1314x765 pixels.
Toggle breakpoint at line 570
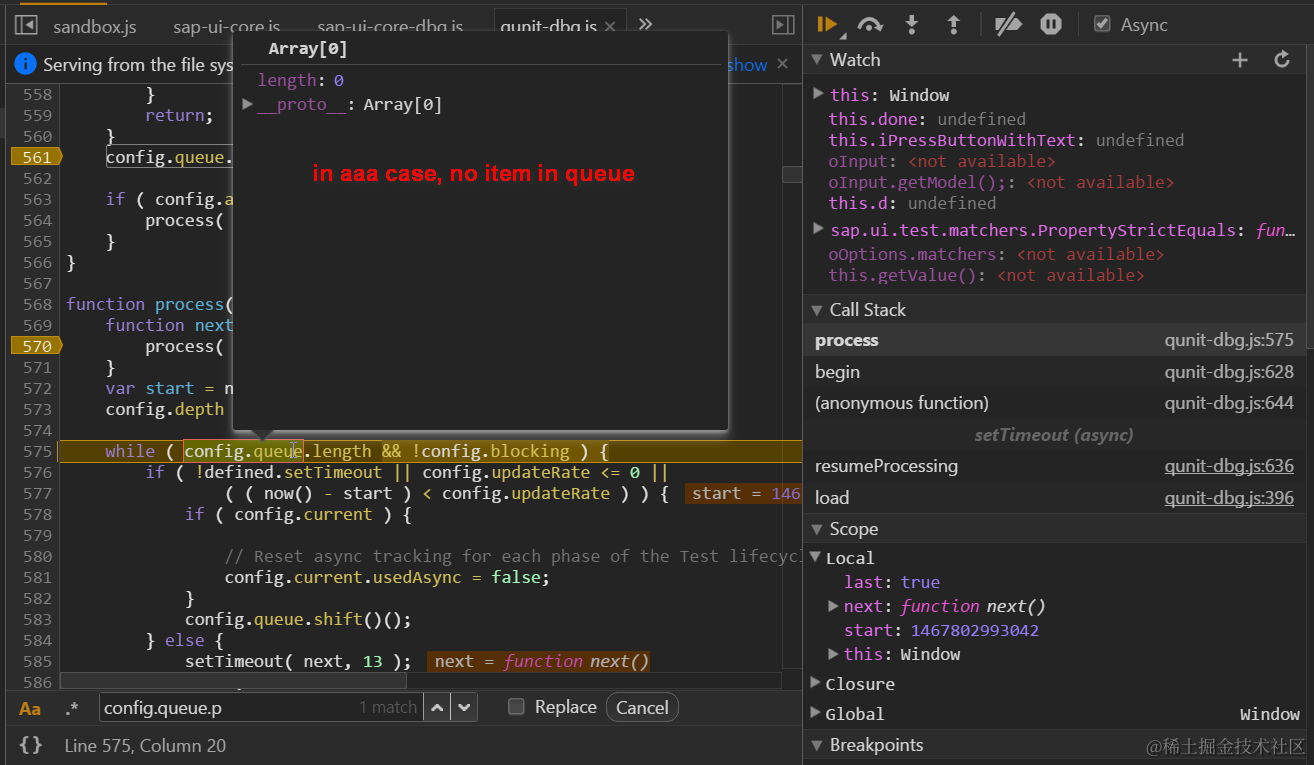click(36, 346)
